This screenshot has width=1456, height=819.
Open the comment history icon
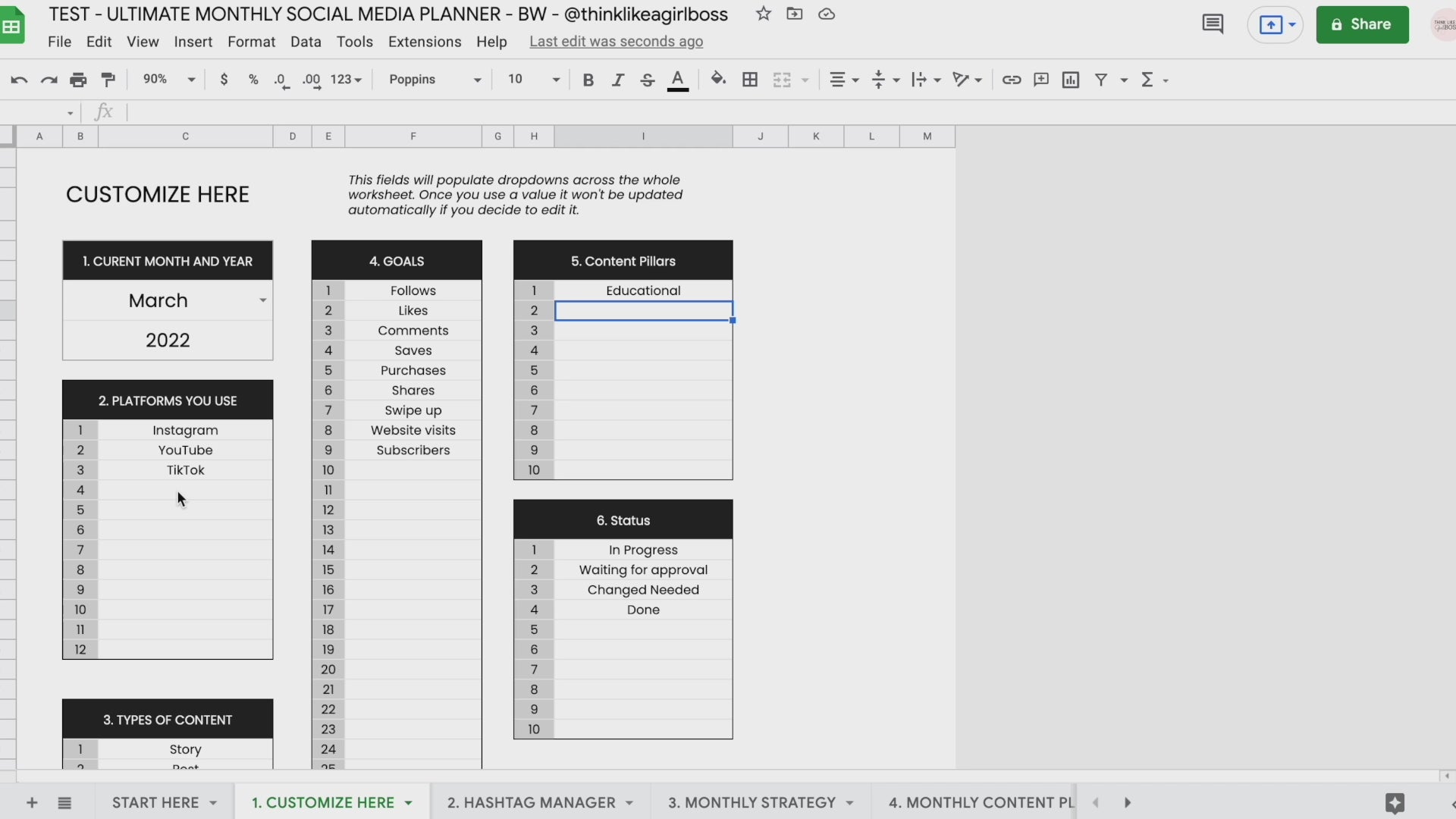tap(1213, 24)
